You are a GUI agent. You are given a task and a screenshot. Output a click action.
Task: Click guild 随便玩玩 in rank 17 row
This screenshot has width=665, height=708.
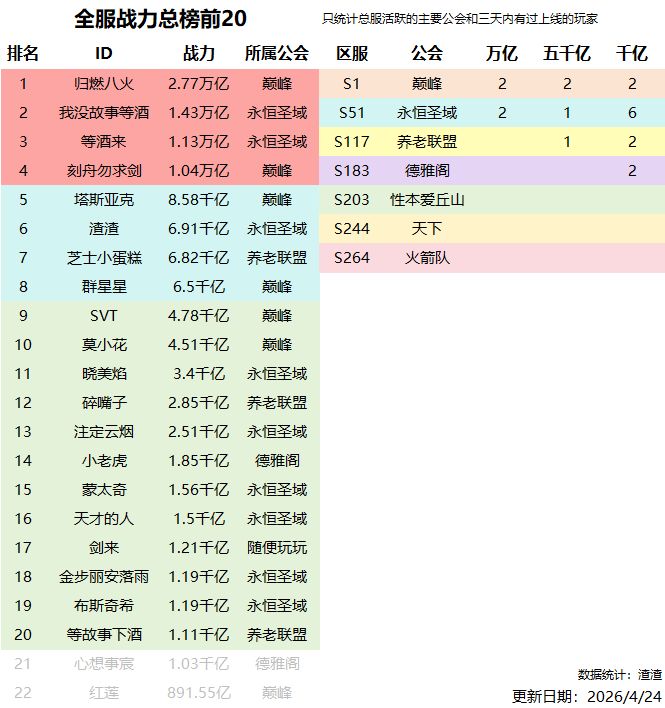277,548
